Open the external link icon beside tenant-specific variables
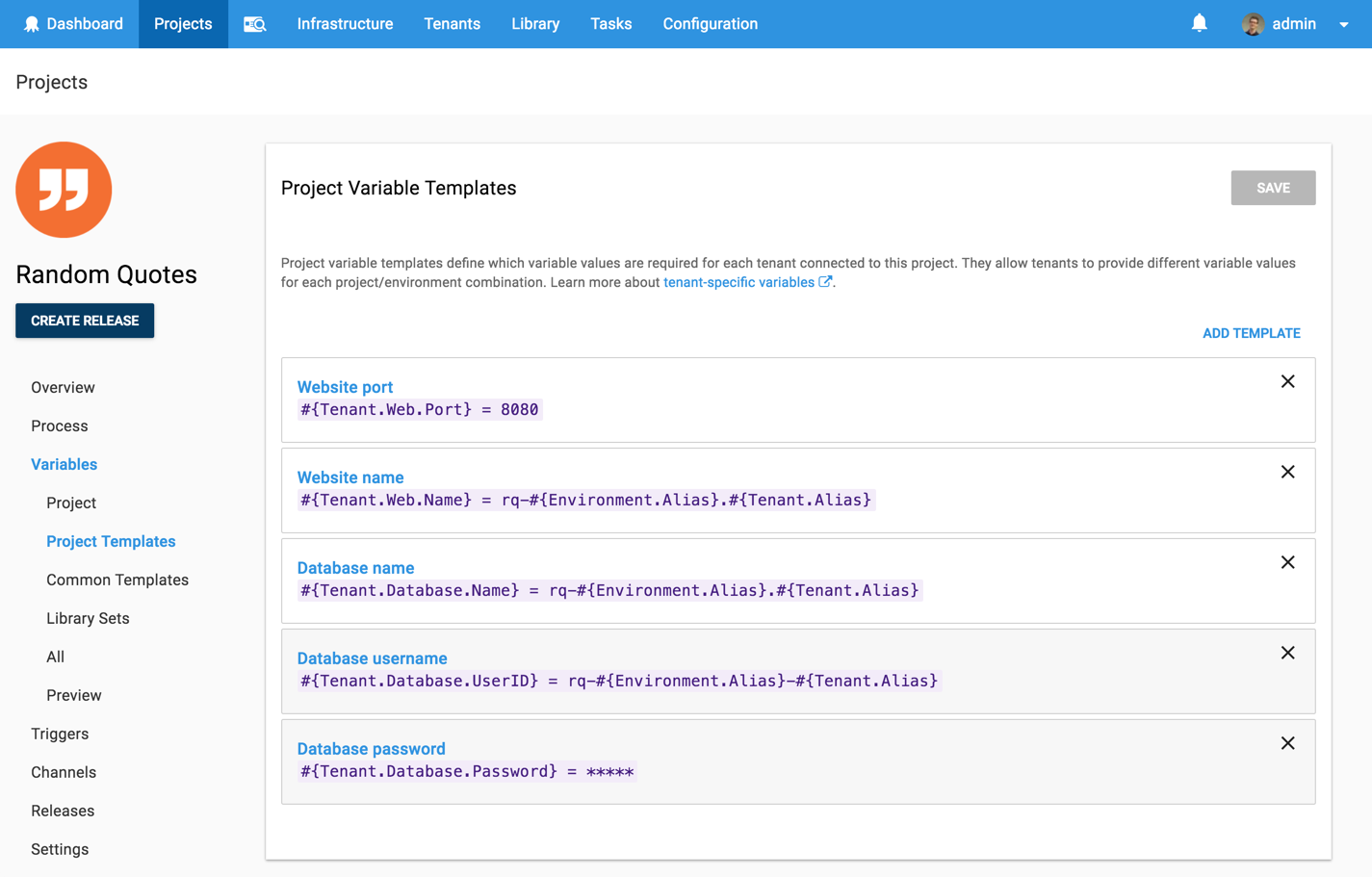 point(826,281)
